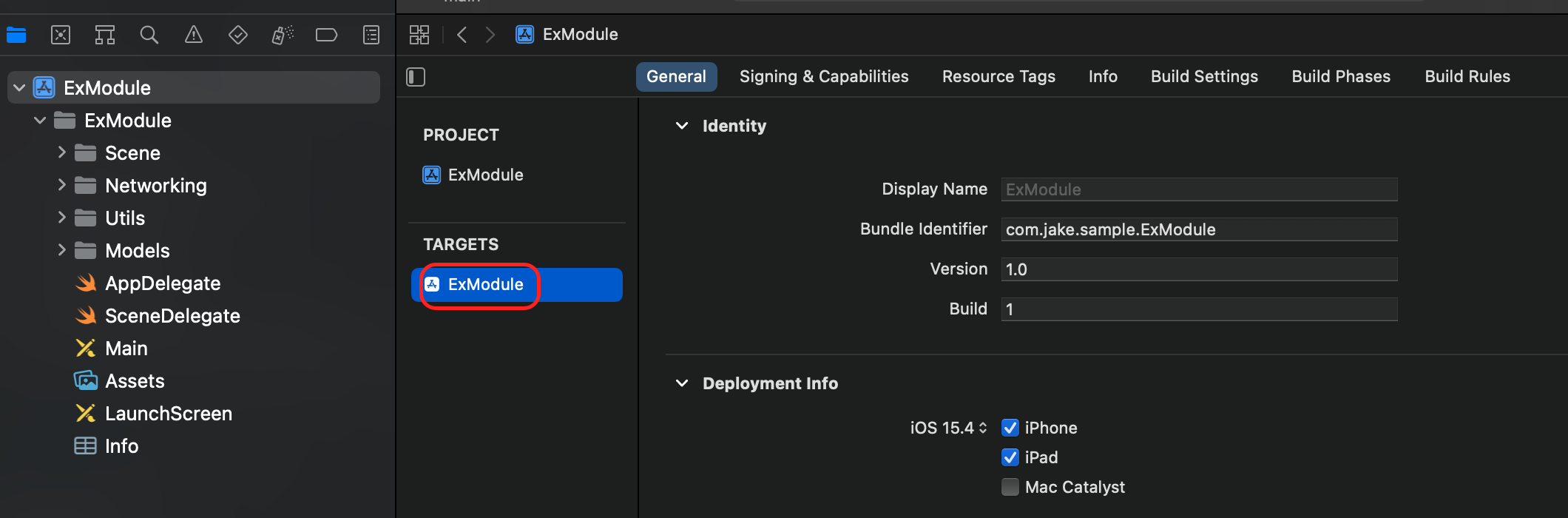The height and width of the screenshot is (518, 1568).
Task: Switch to the General tab
Action: tap(676, 77)
